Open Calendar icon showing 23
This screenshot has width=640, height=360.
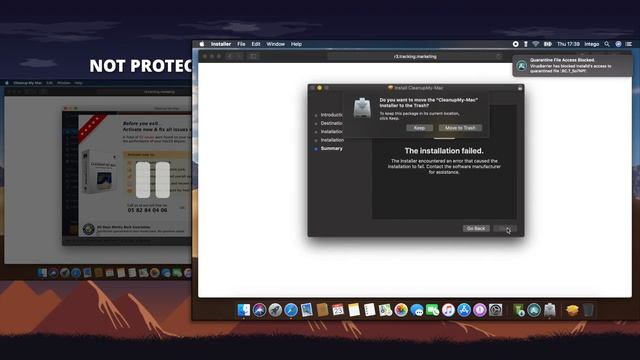coord(338,310)
